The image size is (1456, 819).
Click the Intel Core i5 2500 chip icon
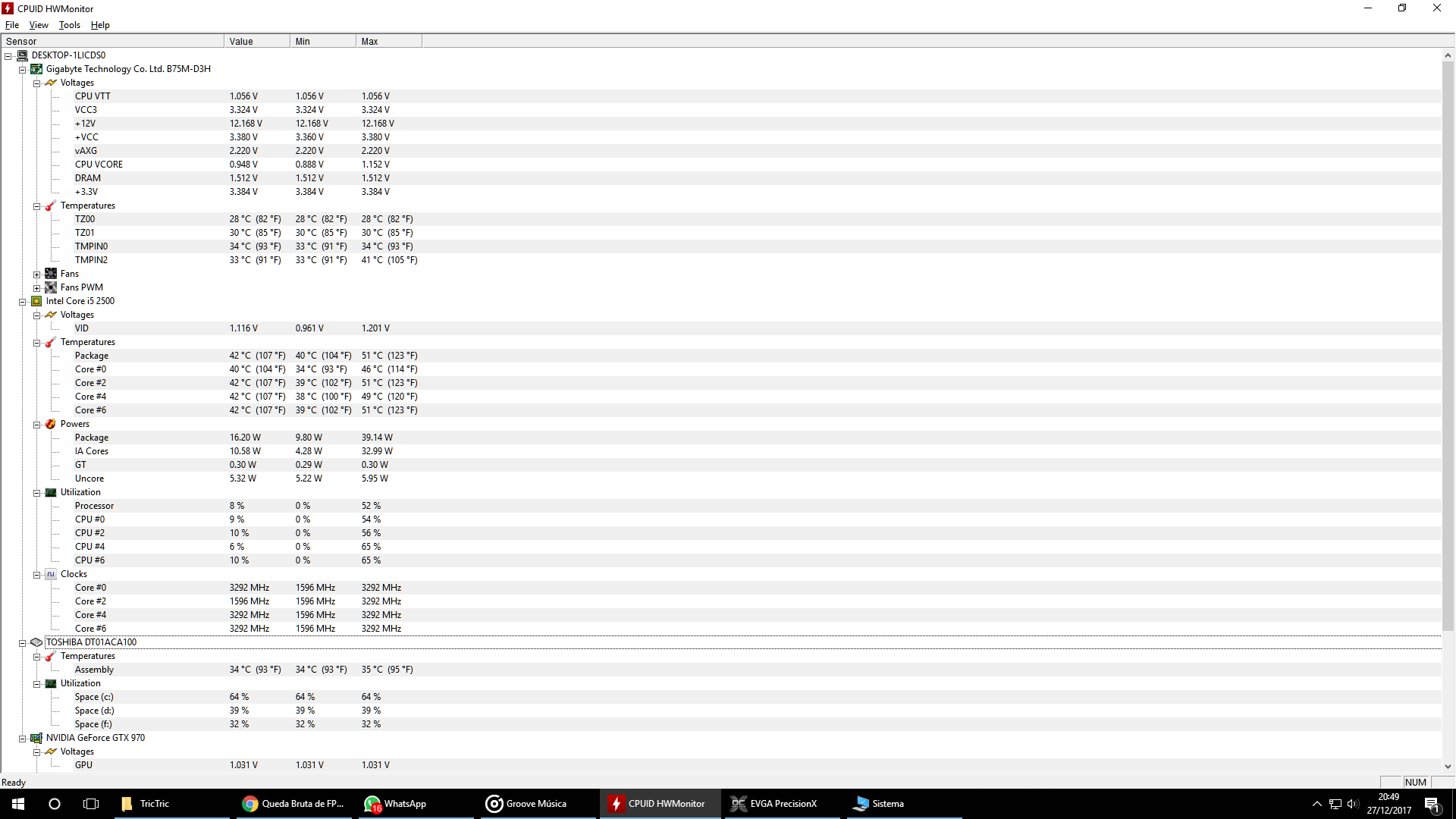coord(36,301)
